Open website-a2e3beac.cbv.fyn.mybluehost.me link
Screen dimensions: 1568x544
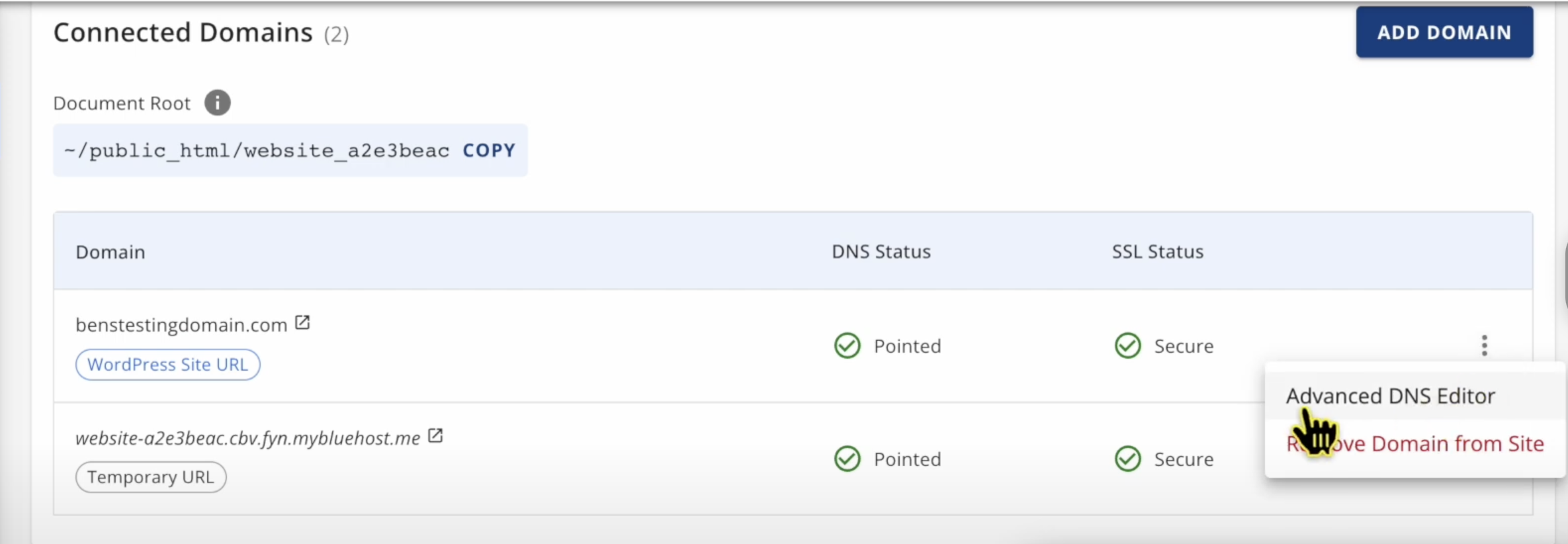tap(247, 438)
